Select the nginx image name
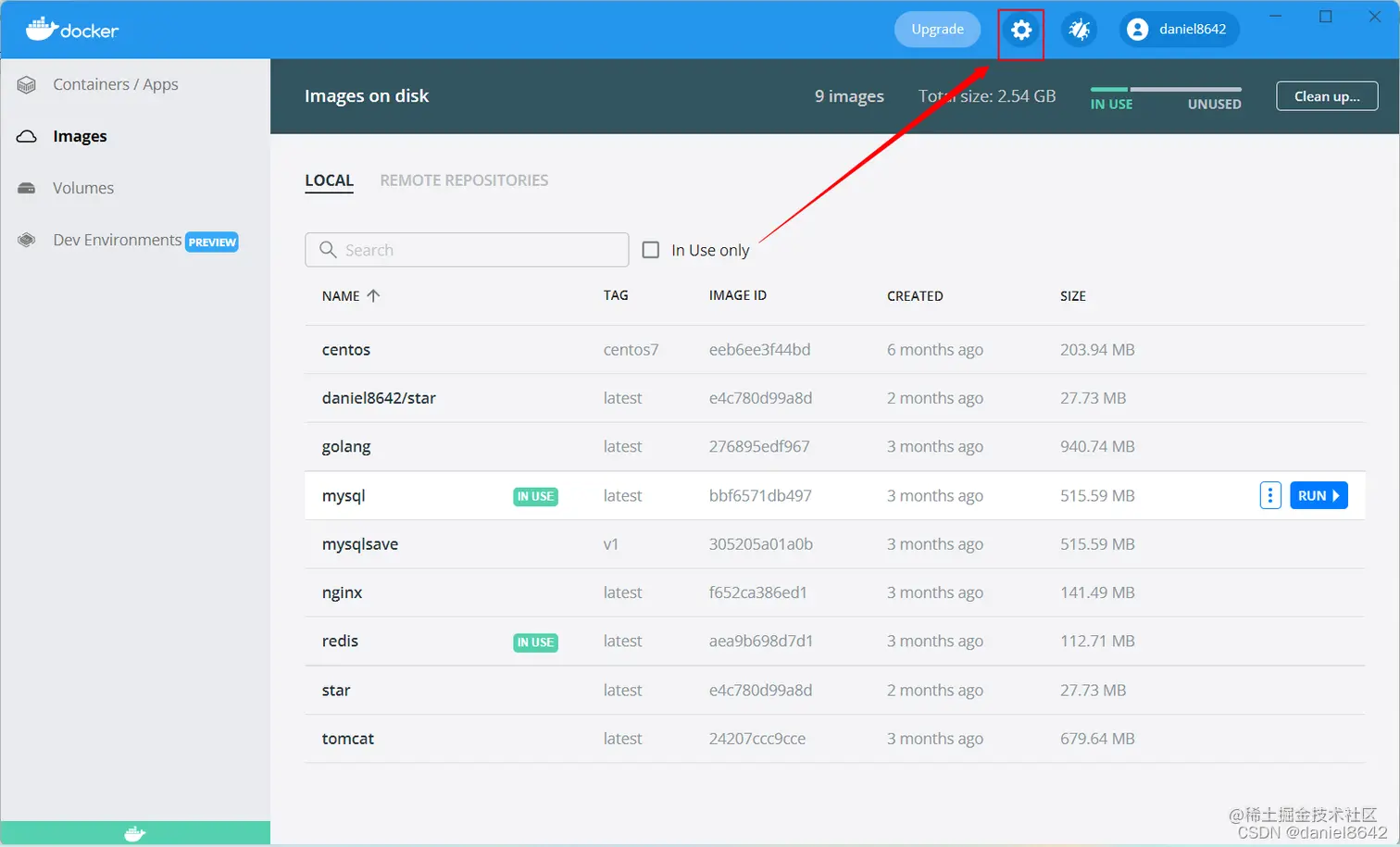This screenshot has width=1400, height=847. point(342,593)
